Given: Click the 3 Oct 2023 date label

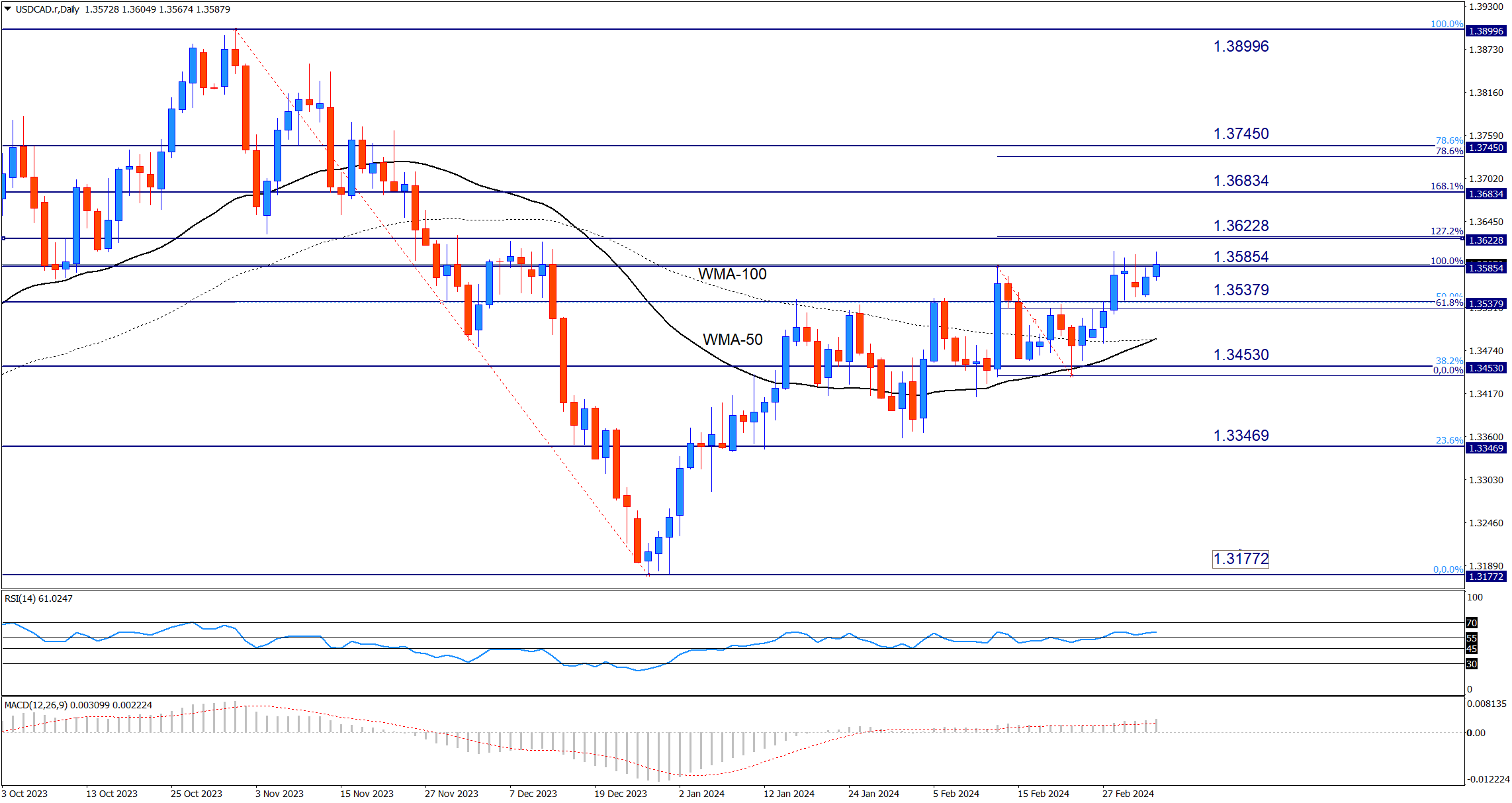Looking at the screenshot, I should coord(24,794).
